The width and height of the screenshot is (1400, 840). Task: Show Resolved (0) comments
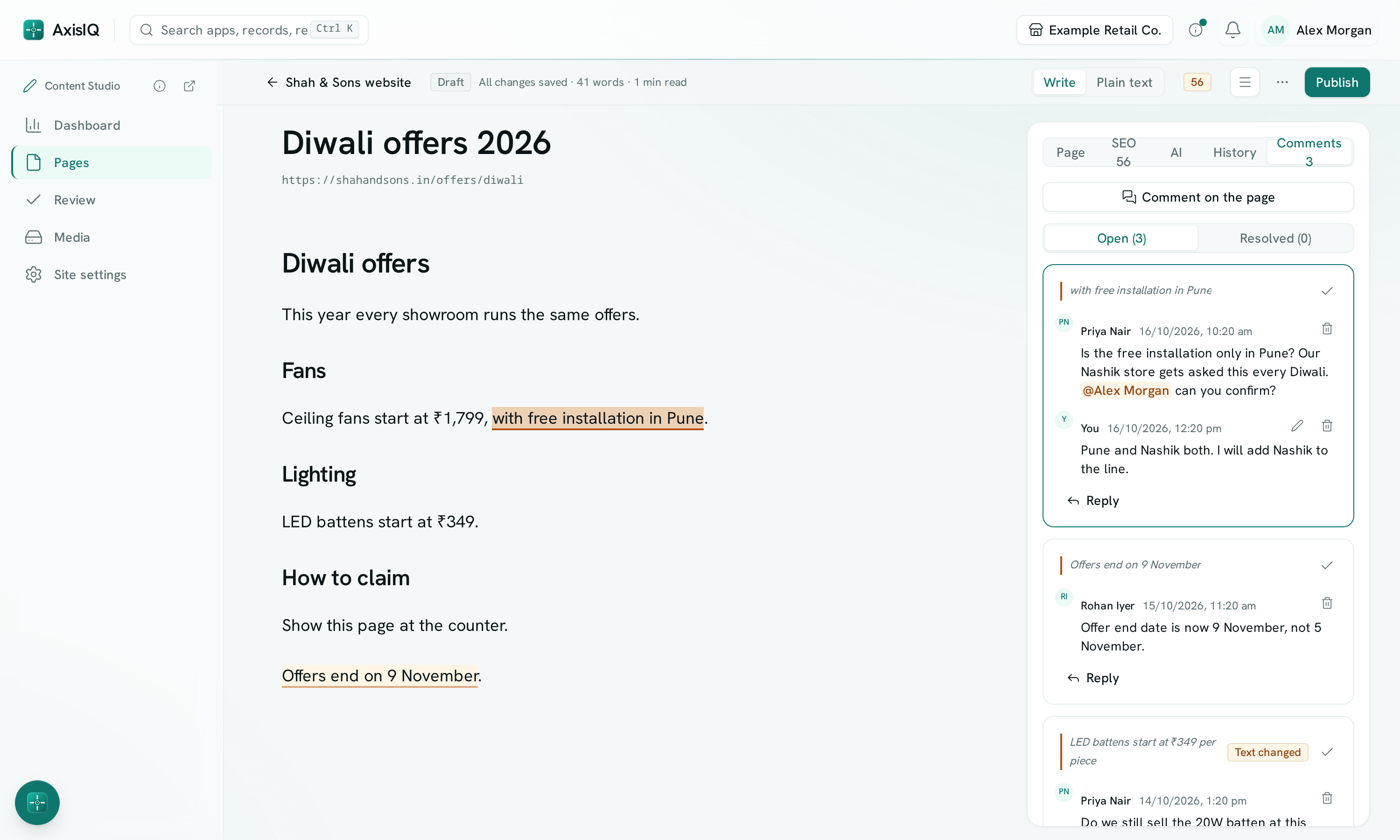tap(1275, 238)
